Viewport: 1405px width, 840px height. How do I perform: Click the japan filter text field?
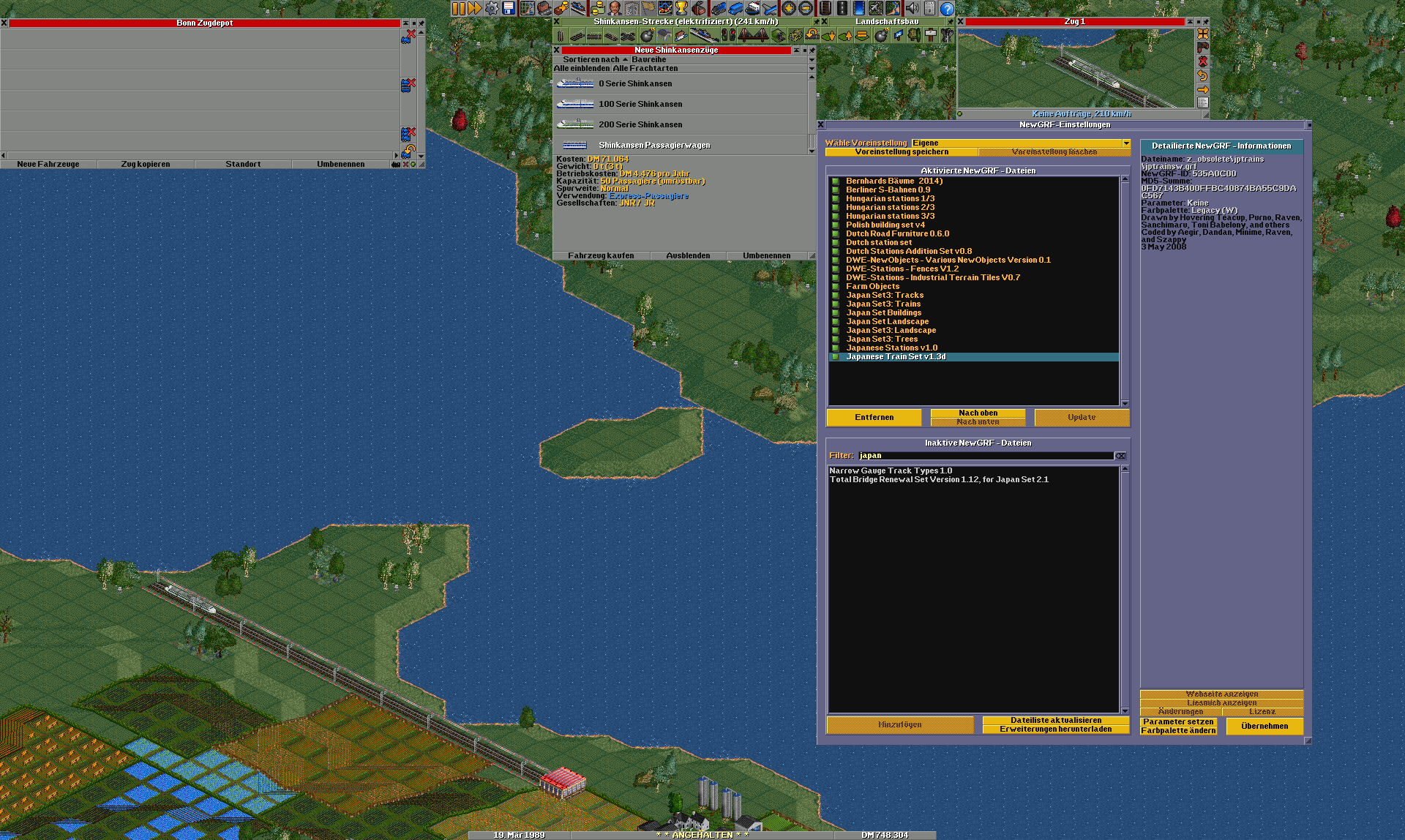pos(984,456)
